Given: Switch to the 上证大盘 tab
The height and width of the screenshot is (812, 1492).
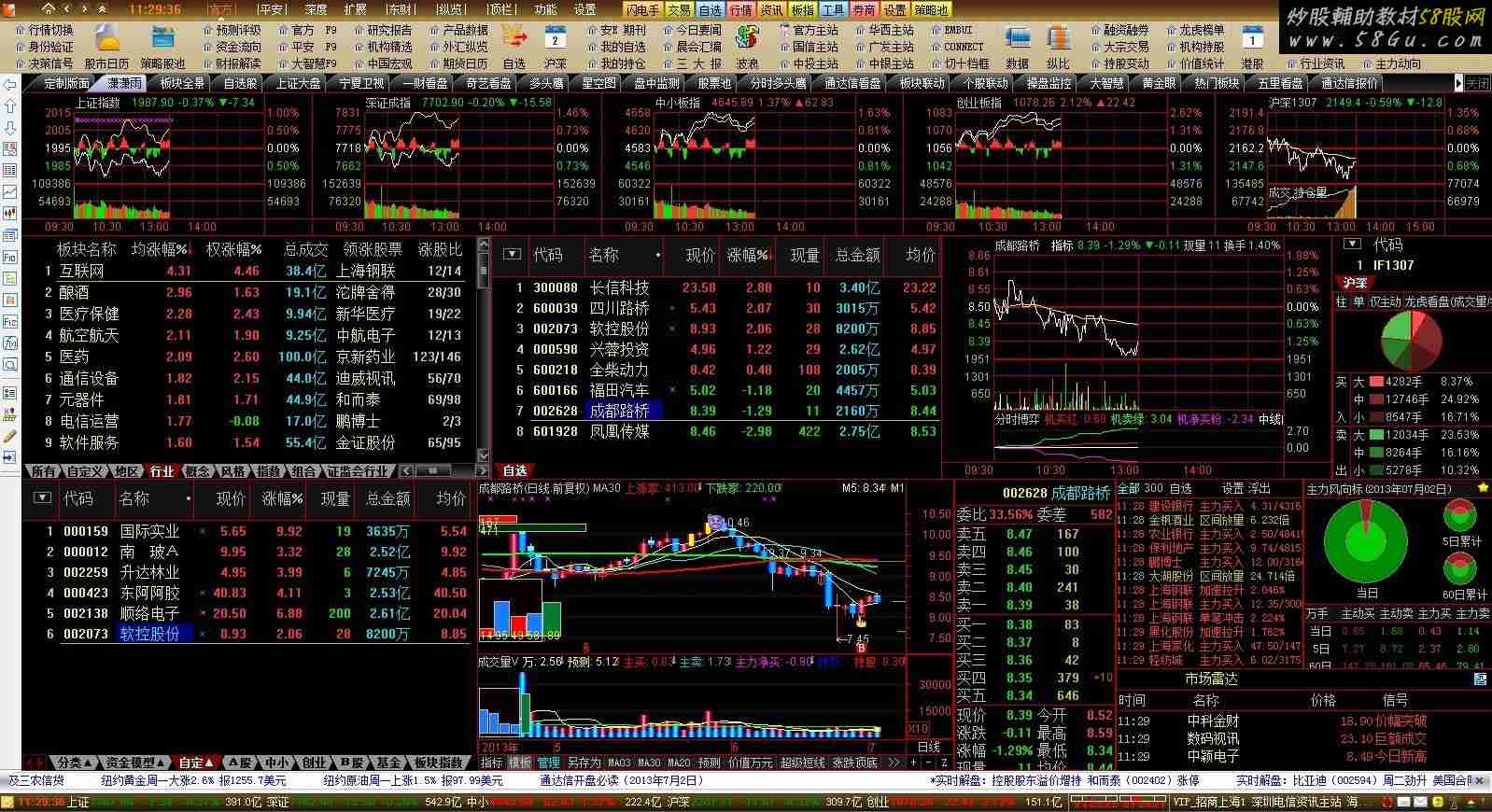Looking at the screenshot, I should 298,83.
